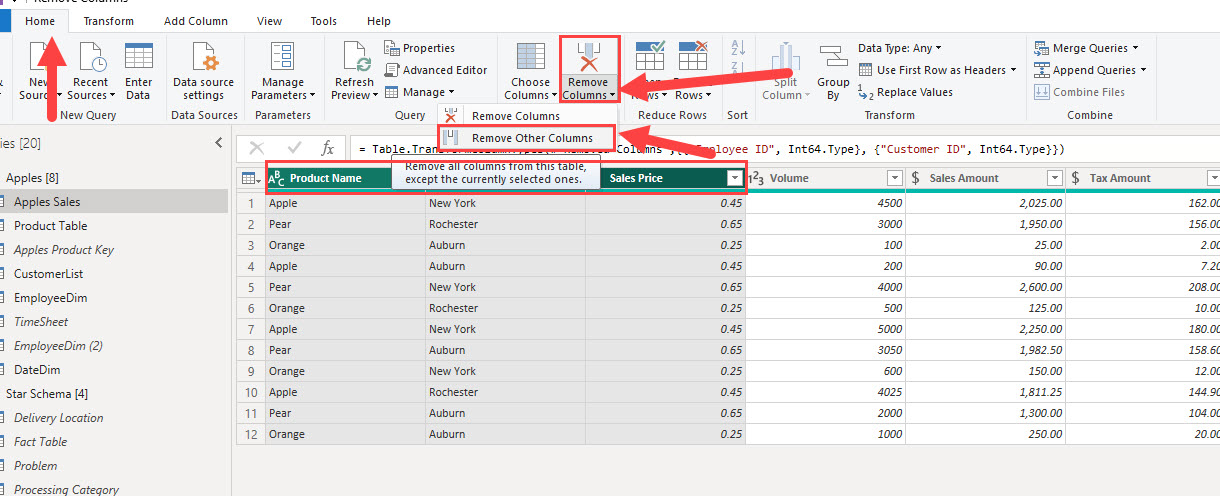This screenshot has width=1220, height=496.
Task: Open Manage Parameters
Action: pyautogui.click(x=283, y=72)
